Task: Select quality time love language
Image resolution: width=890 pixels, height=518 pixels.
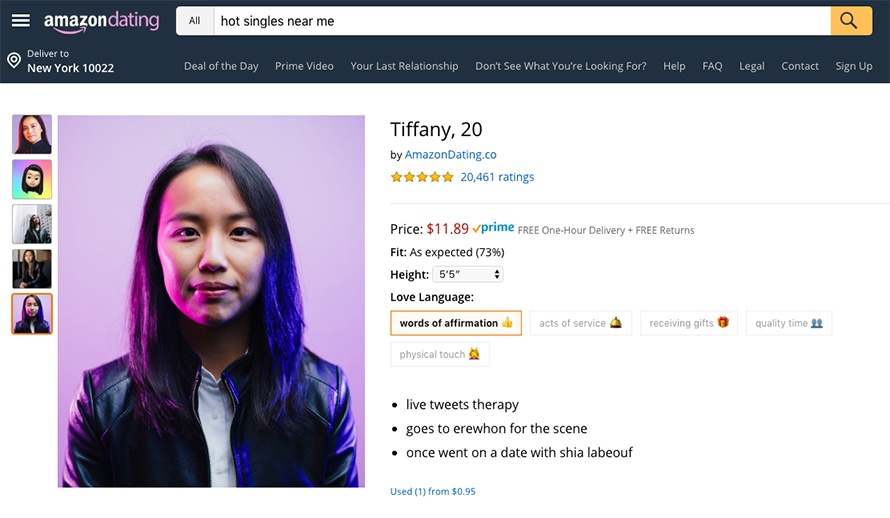Action: 789,323
